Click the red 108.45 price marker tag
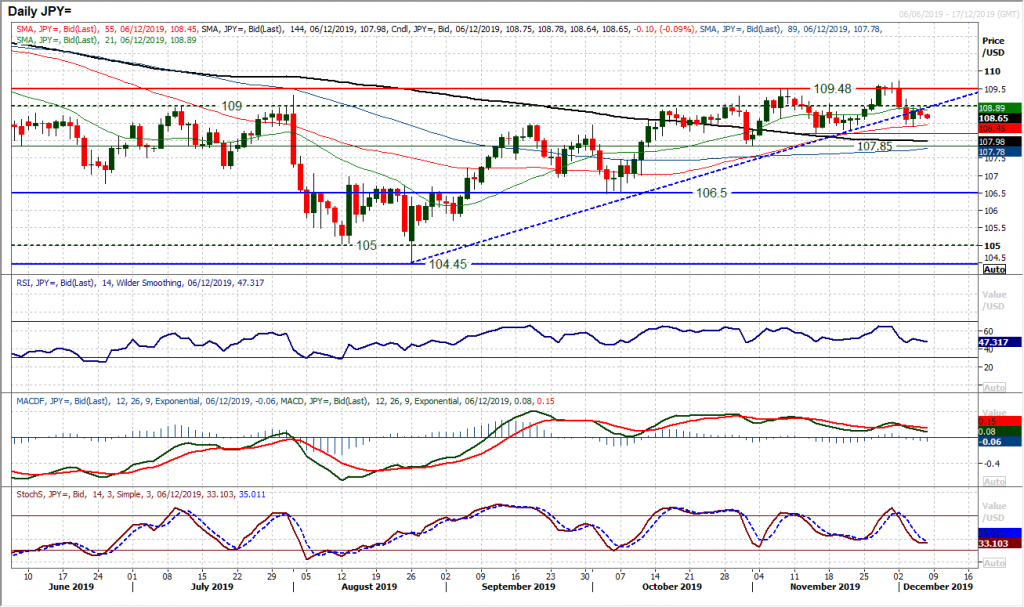 [999, 128]
